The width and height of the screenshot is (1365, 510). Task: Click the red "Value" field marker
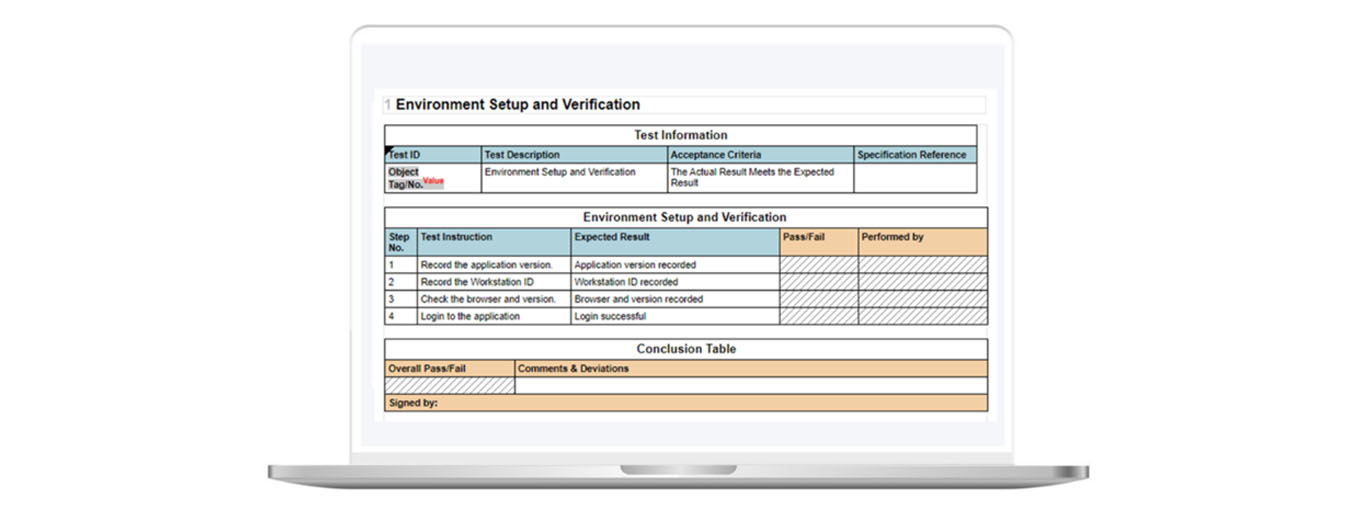[433, 181]
